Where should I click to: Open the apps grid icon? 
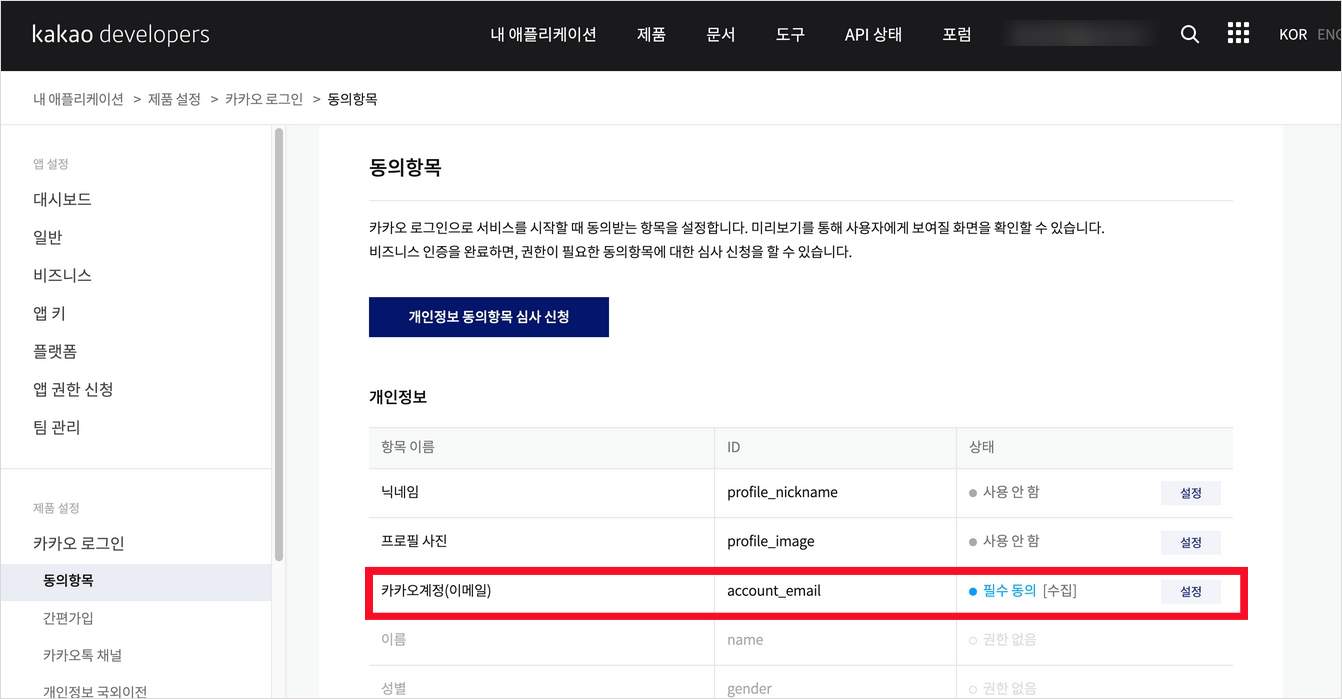tap(1238, 34)
